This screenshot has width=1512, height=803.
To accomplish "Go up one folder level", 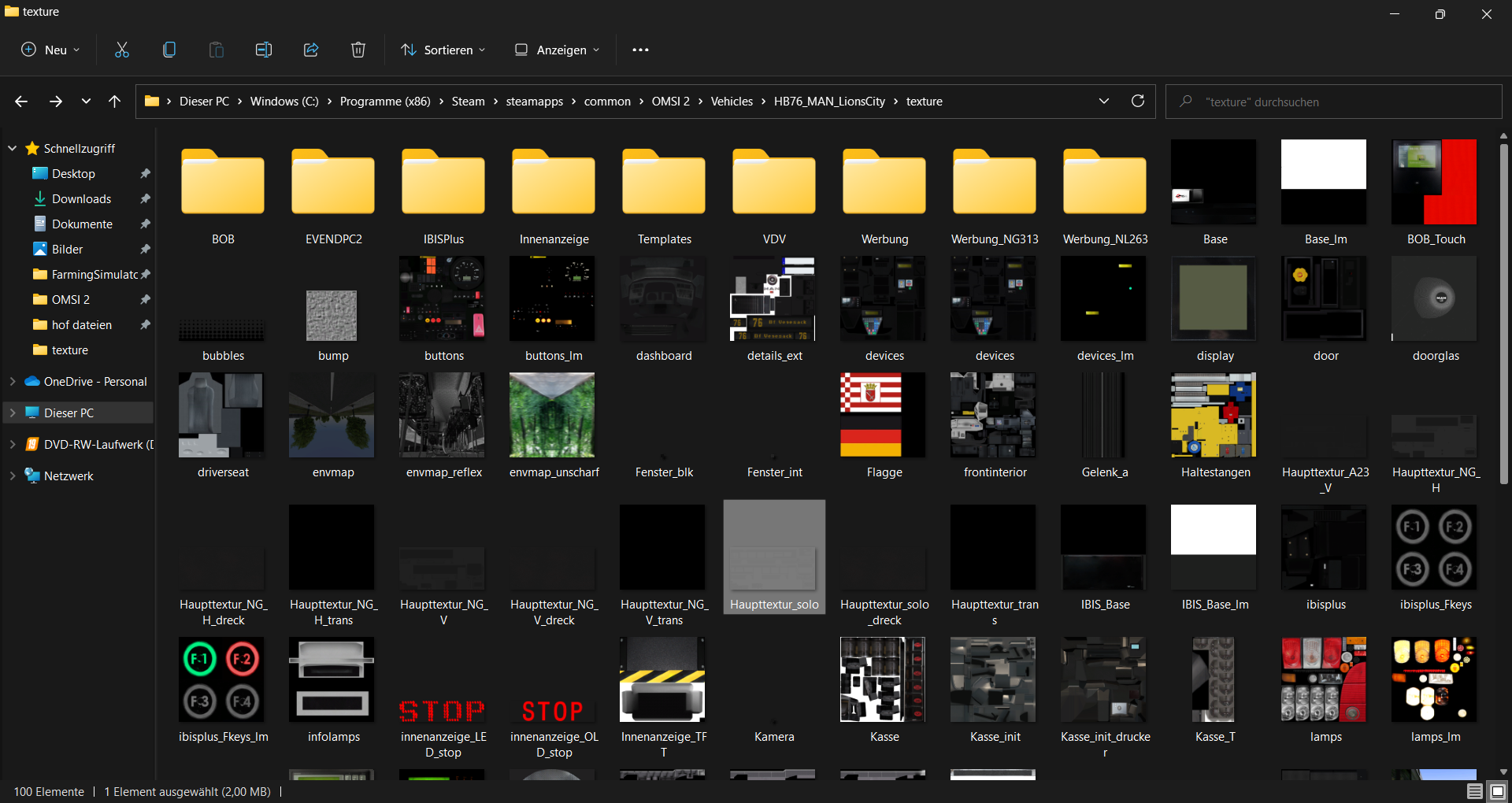I will point(114,102).
